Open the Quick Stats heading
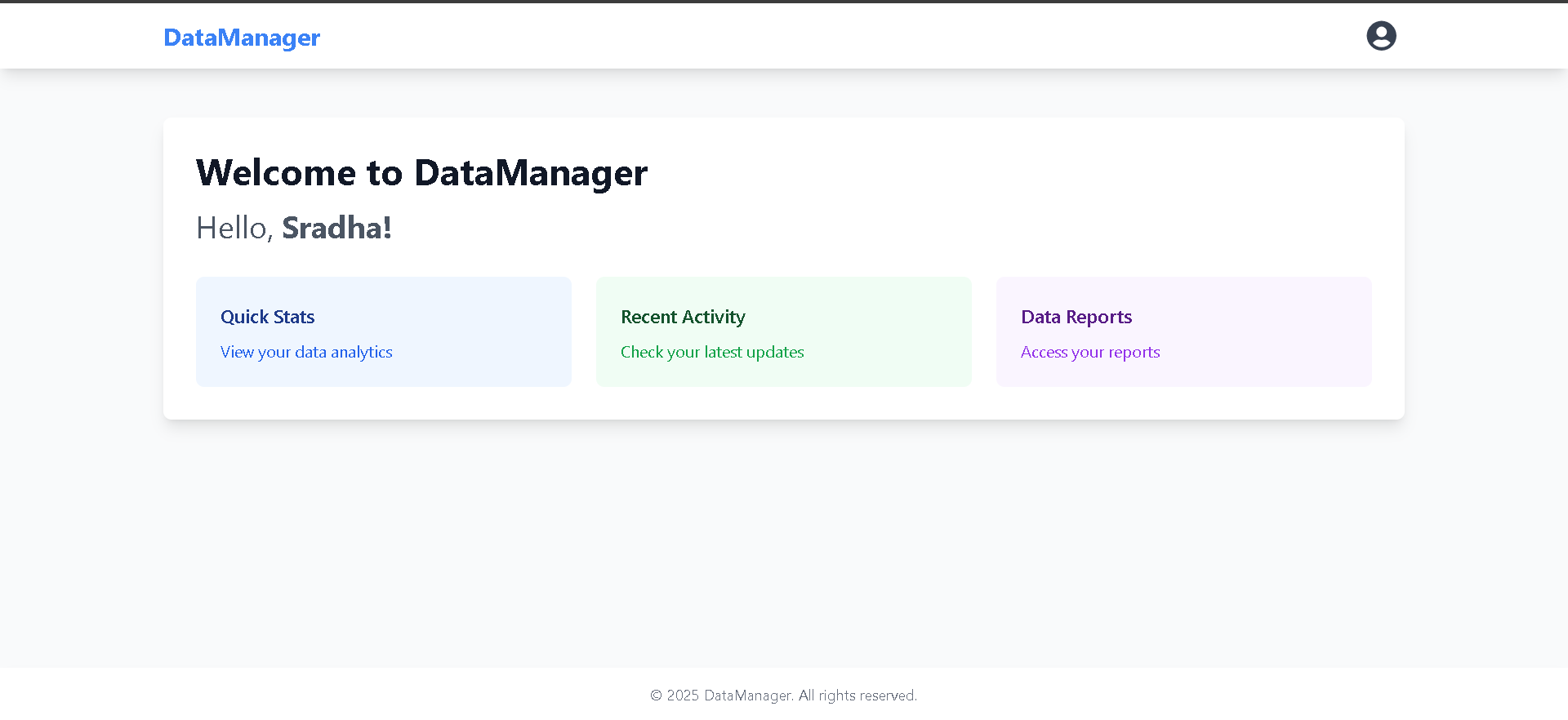The image size is (1568, 720). pos(267,317)
